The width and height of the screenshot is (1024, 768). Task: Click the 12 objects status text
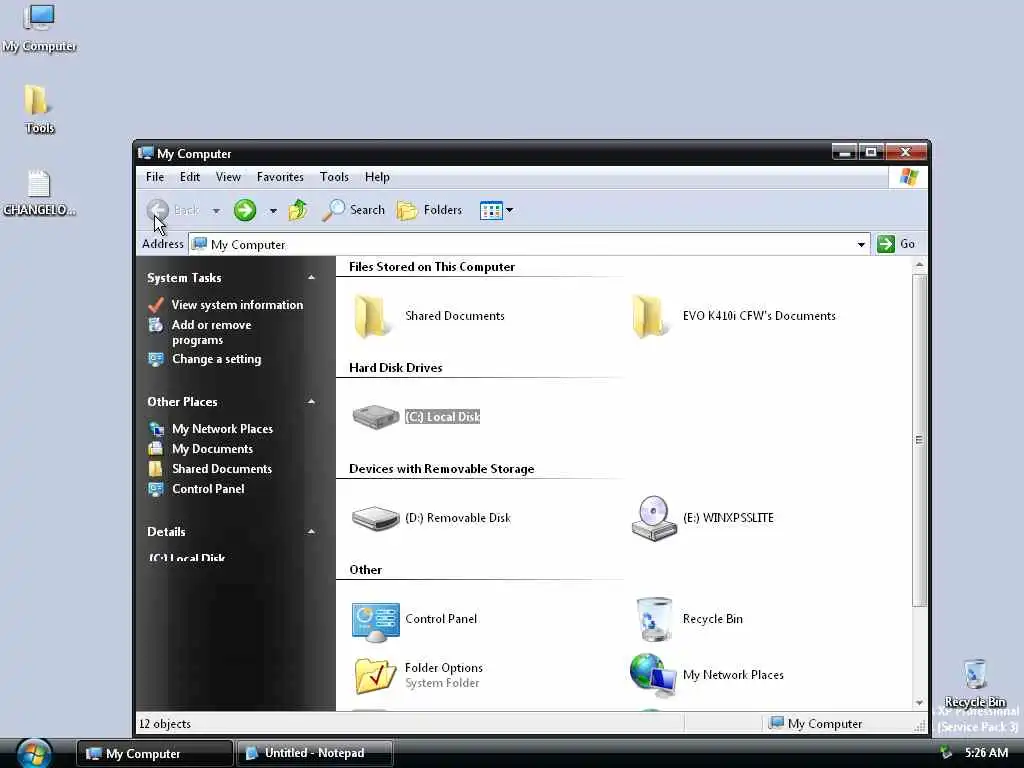165,724
